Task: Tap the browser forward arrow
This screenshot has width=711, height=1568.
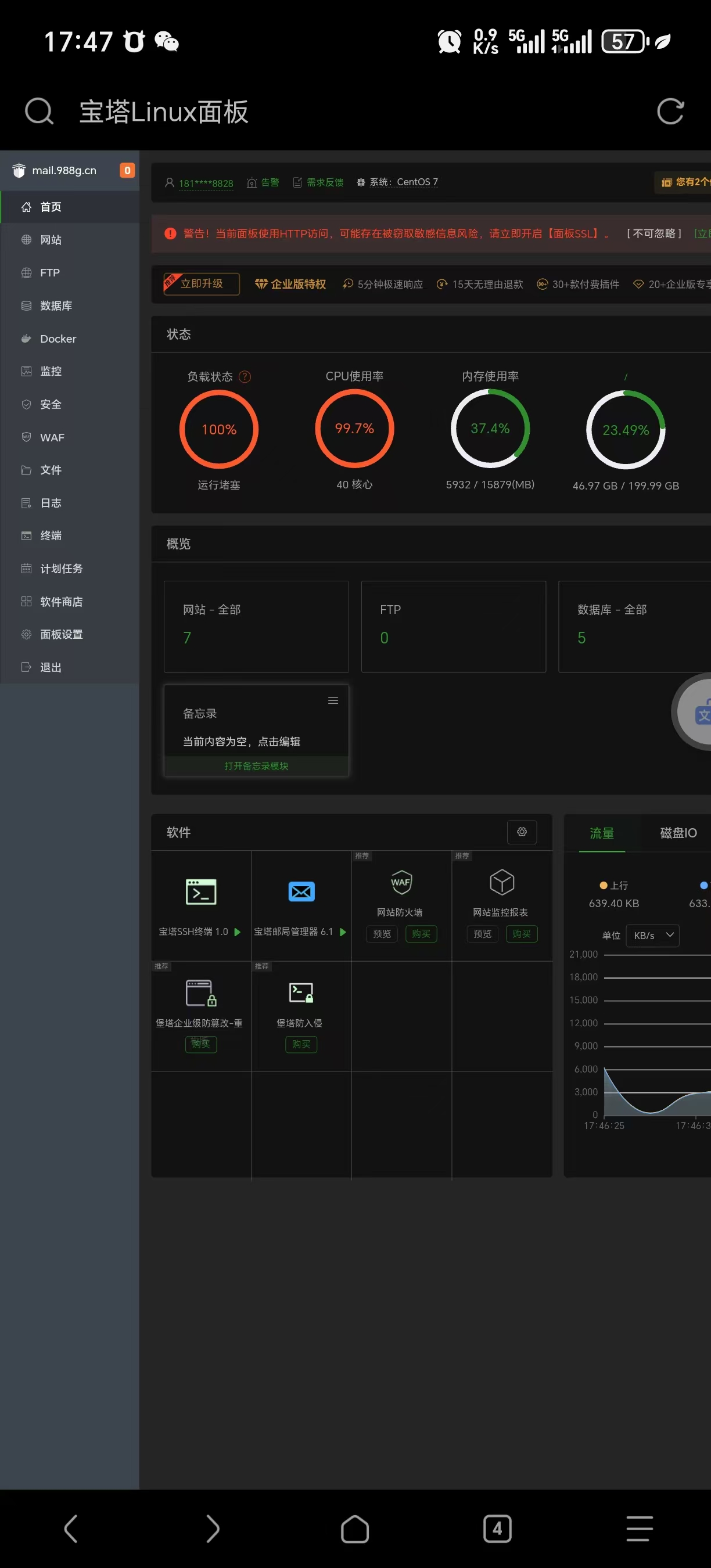Action: (213, 1529)
